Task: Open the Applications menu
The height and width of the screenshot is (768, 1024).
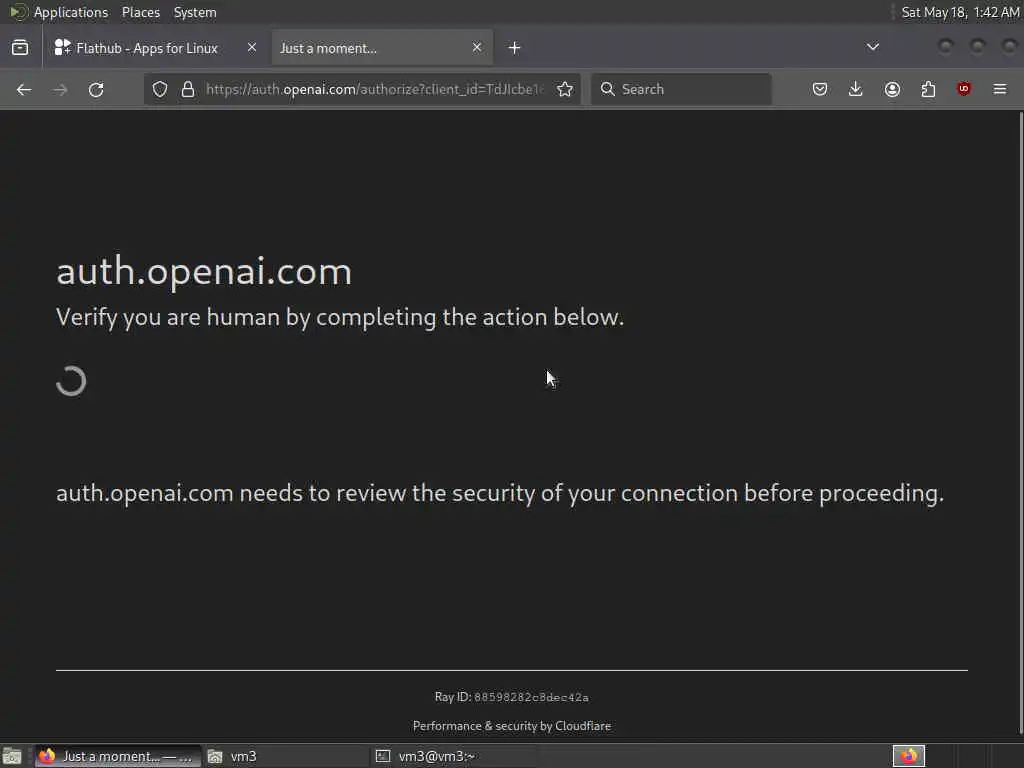Action: click(x=71, y=12)
